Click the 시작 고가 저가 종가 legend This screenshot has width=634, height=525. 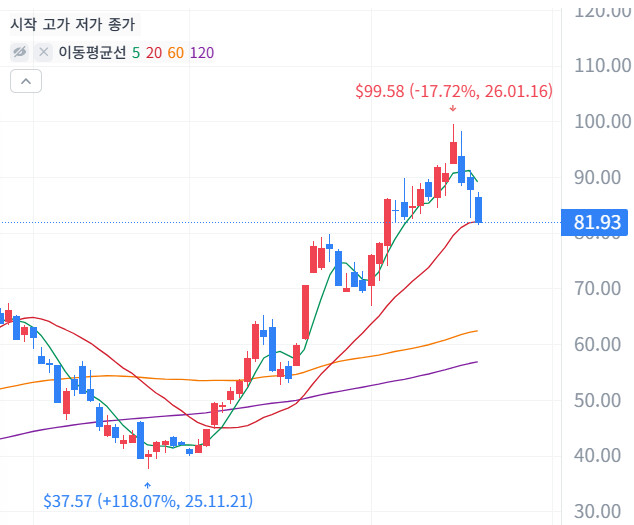(72, 24)
